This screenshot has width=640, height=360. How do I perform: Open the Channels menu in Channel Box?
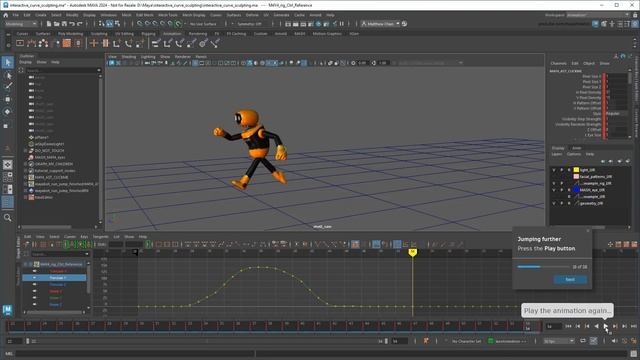(558, 63)
